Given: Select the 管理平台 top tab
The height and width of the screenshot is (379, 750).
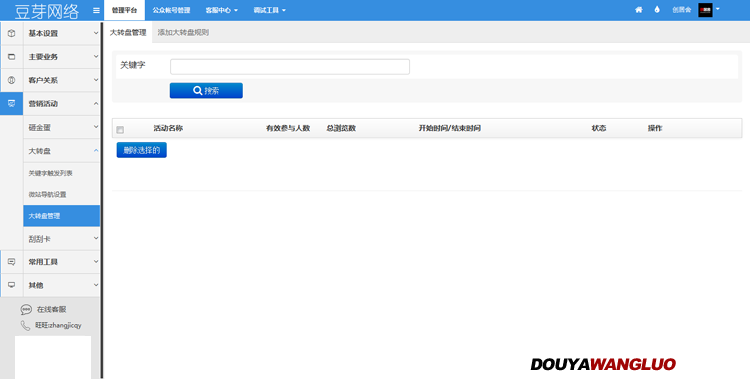Looking at the screenshot, I should [124, 10].
